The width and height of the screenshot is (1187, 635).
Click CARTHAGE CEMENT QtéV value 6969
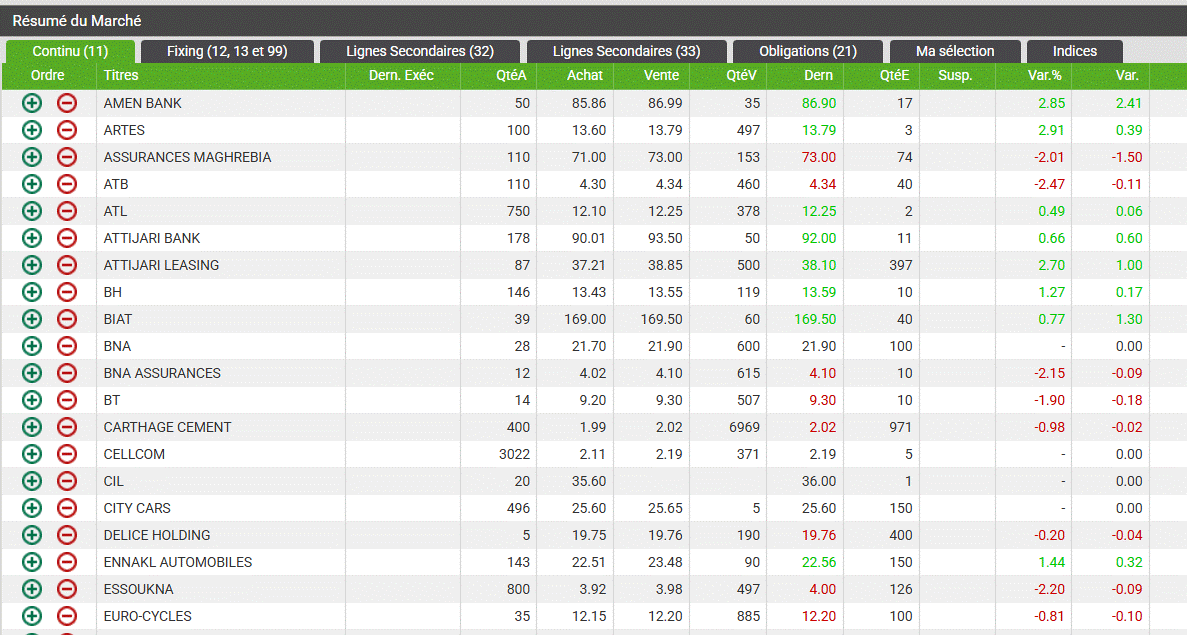point(744,427)
